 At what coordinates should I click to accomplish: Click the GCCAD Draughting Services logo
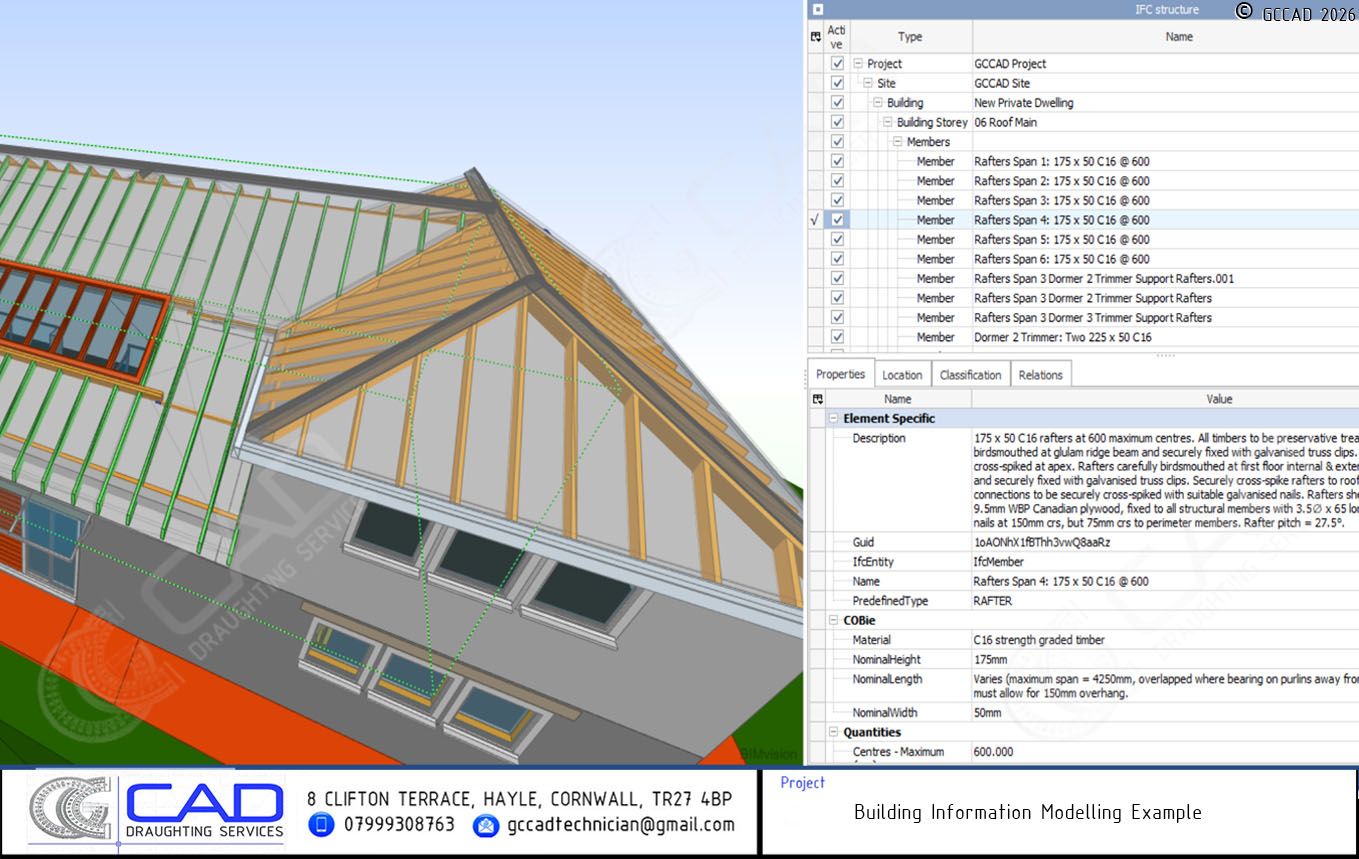point(157,812)
